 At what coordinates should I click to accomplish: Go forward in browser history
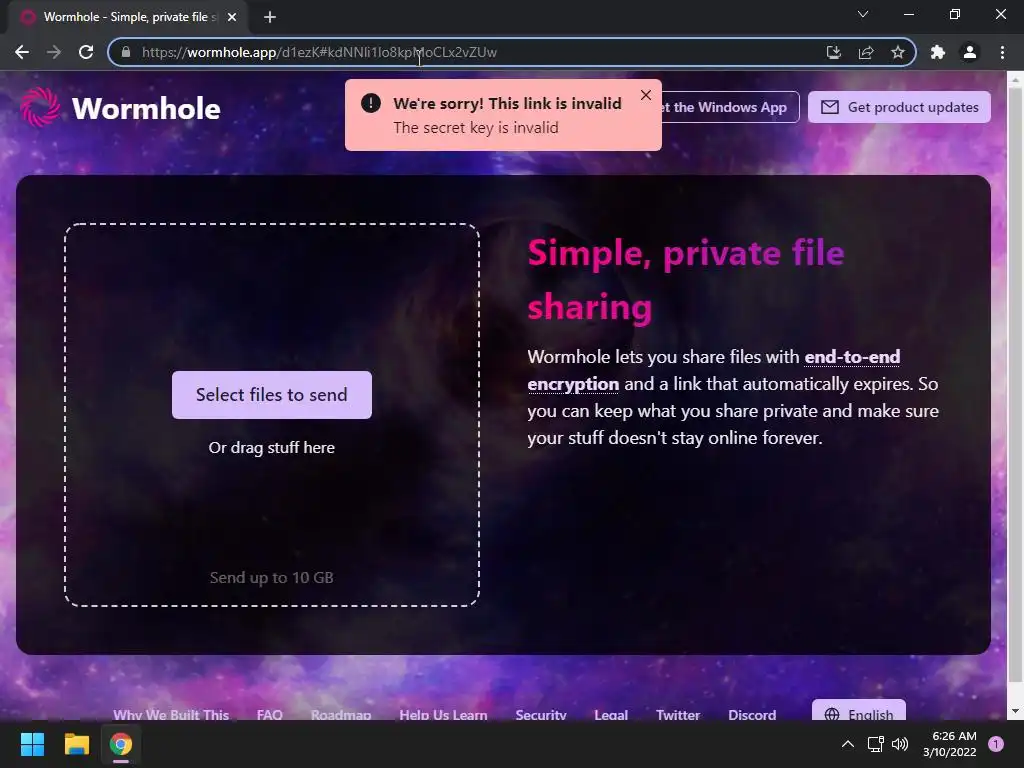coord(54,52)
